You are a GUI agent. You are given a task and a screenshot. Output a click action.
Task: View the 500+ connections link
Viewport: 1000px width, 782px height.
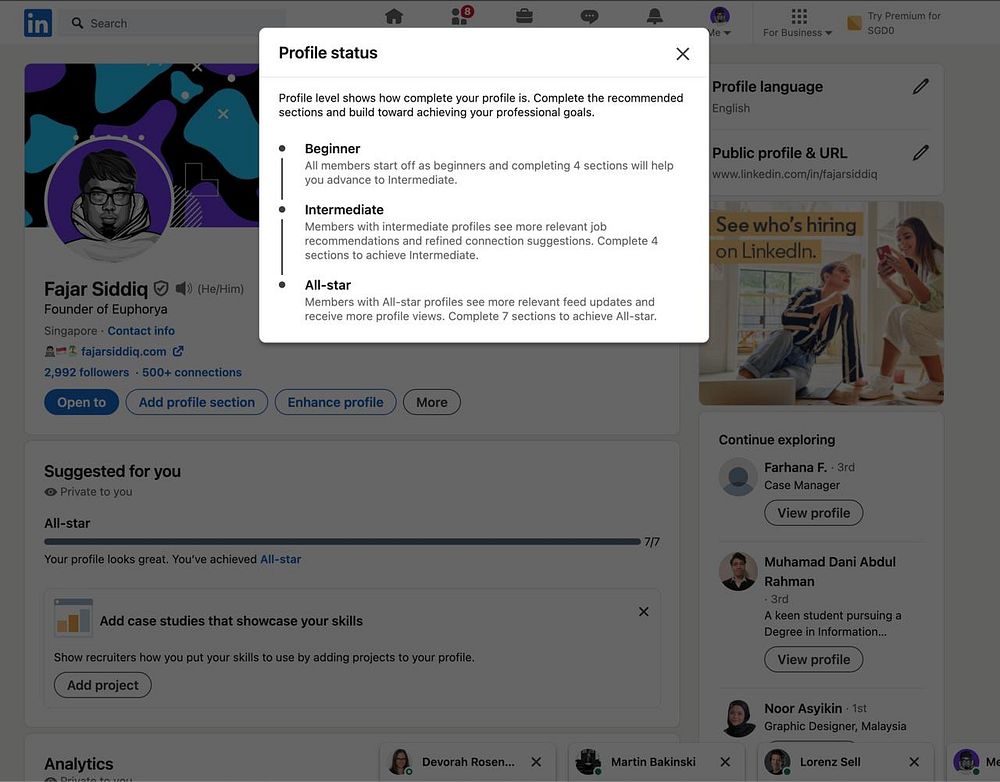pyautogui.click(x=192, y=373)
